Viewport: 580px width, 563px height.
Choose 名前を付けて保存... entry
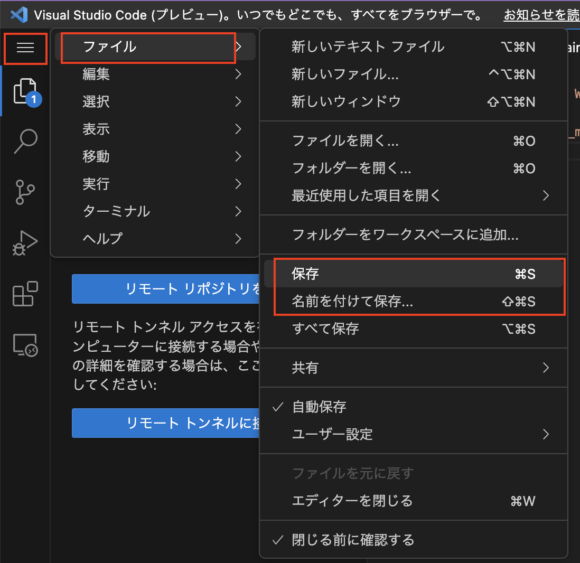414,301
